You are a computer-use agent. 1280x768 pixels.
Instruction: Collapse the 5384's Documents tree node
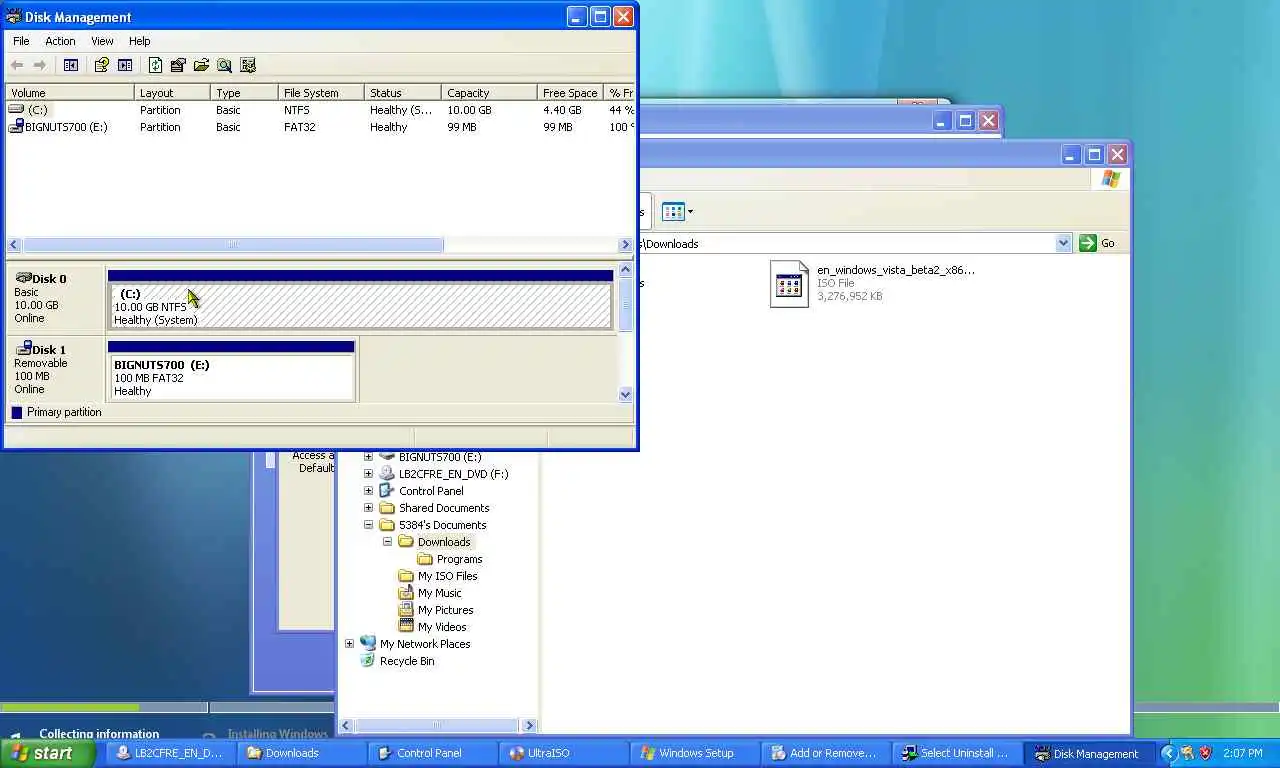368,525
